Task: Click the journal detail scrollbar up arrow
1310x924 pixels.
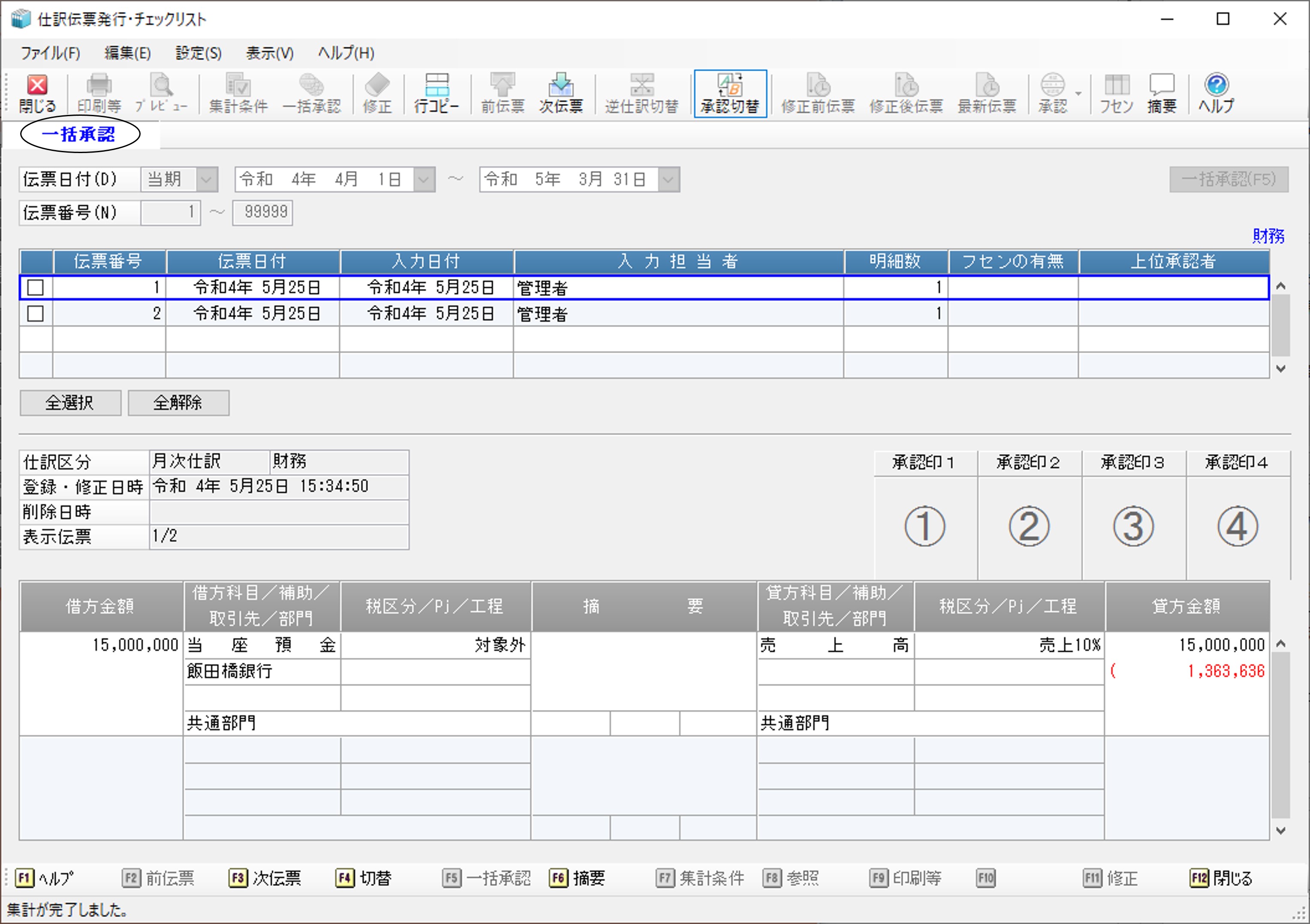Action: point(1281,644)
